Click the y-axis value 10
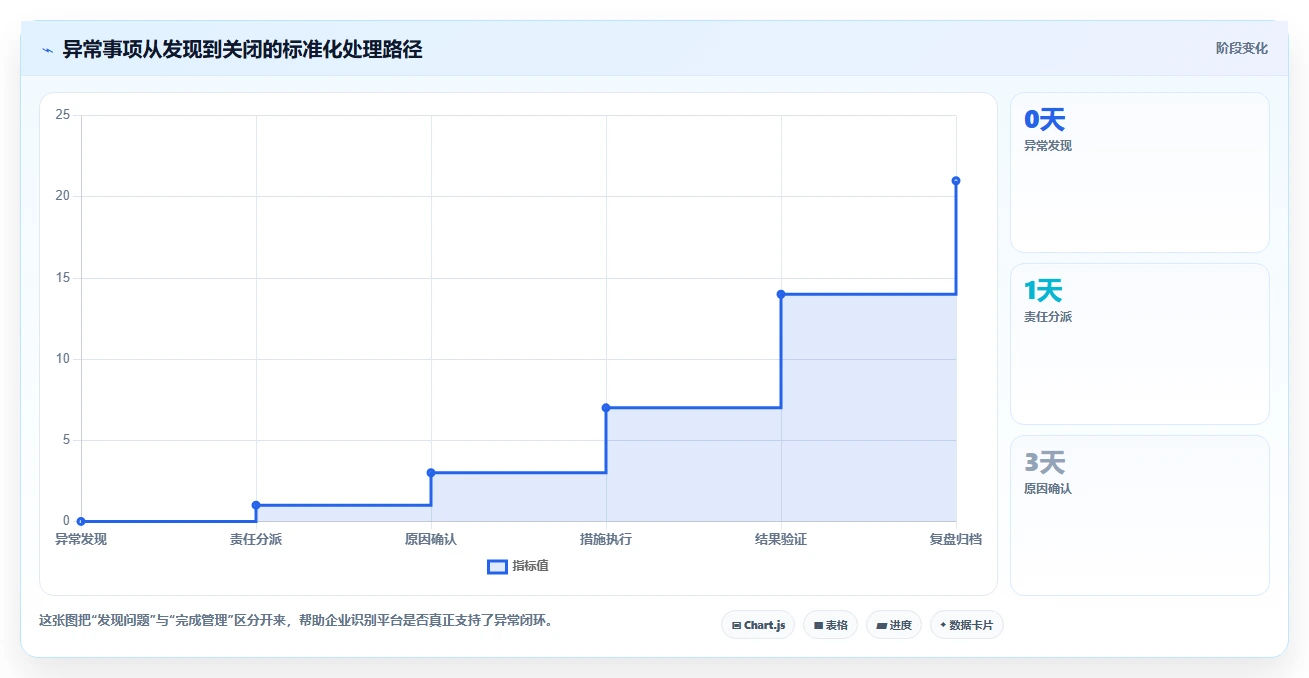This screenshot has width=1309, height=678. click(x=63, y=359)
